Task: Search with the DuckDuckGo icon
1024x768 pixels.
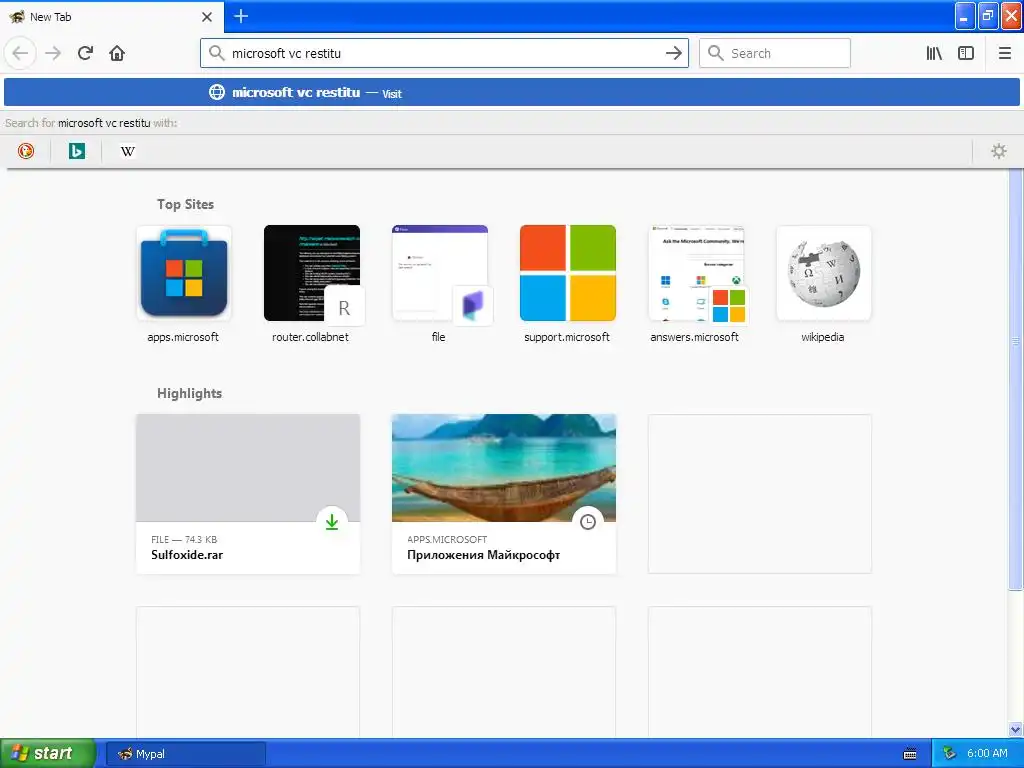Action: click(x=25, y=152)
